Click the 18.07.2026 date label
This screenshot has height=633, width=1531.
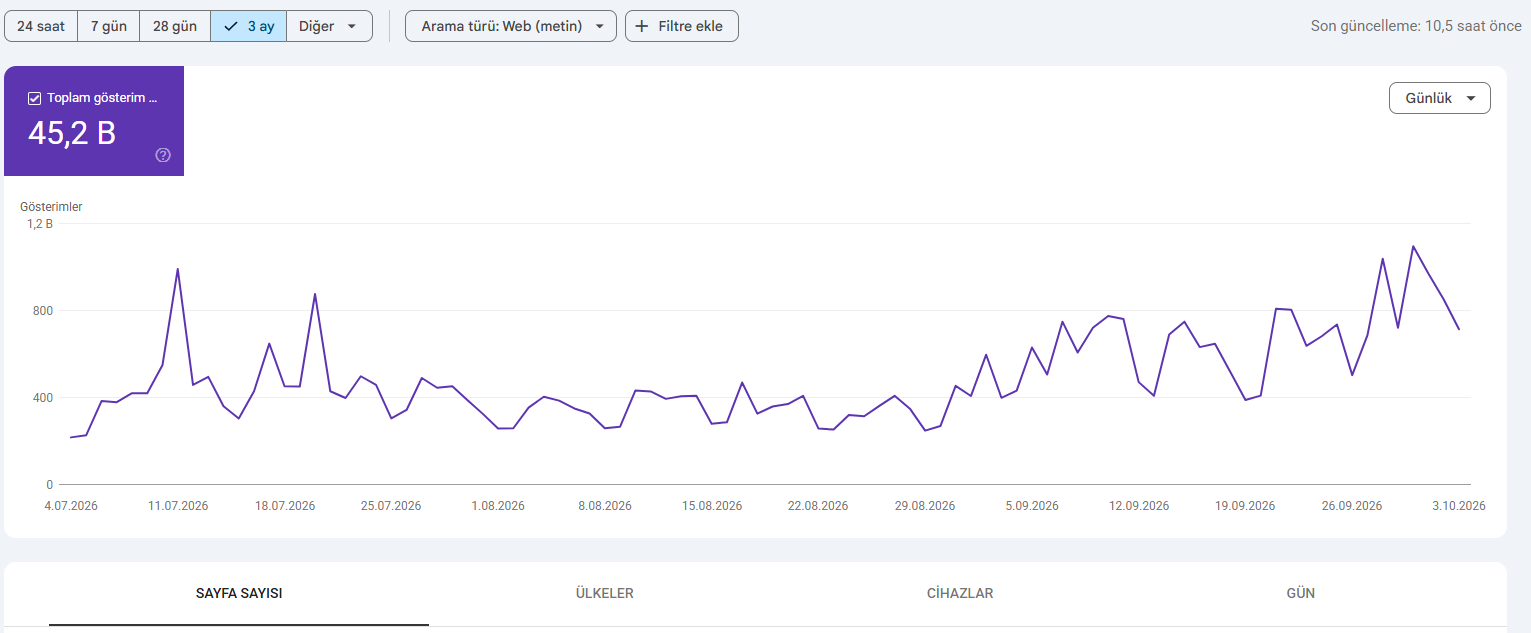point(285,506)
